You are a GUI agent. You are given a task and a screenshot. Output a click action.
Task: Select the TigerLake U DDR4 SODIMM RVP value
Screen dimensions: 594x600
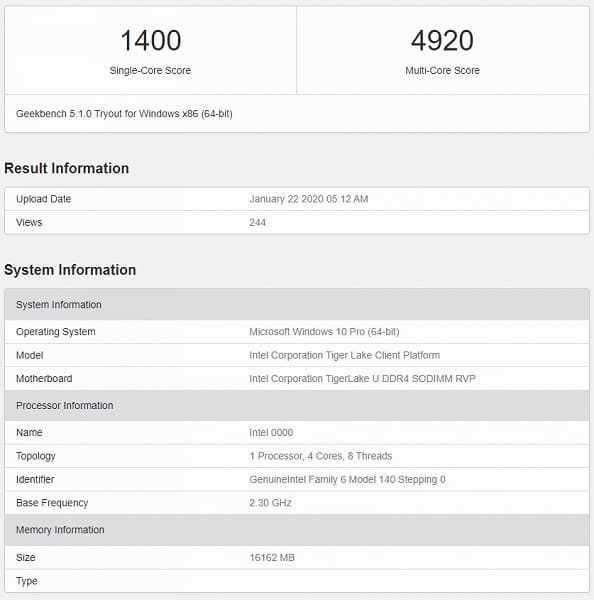(362, 379)
